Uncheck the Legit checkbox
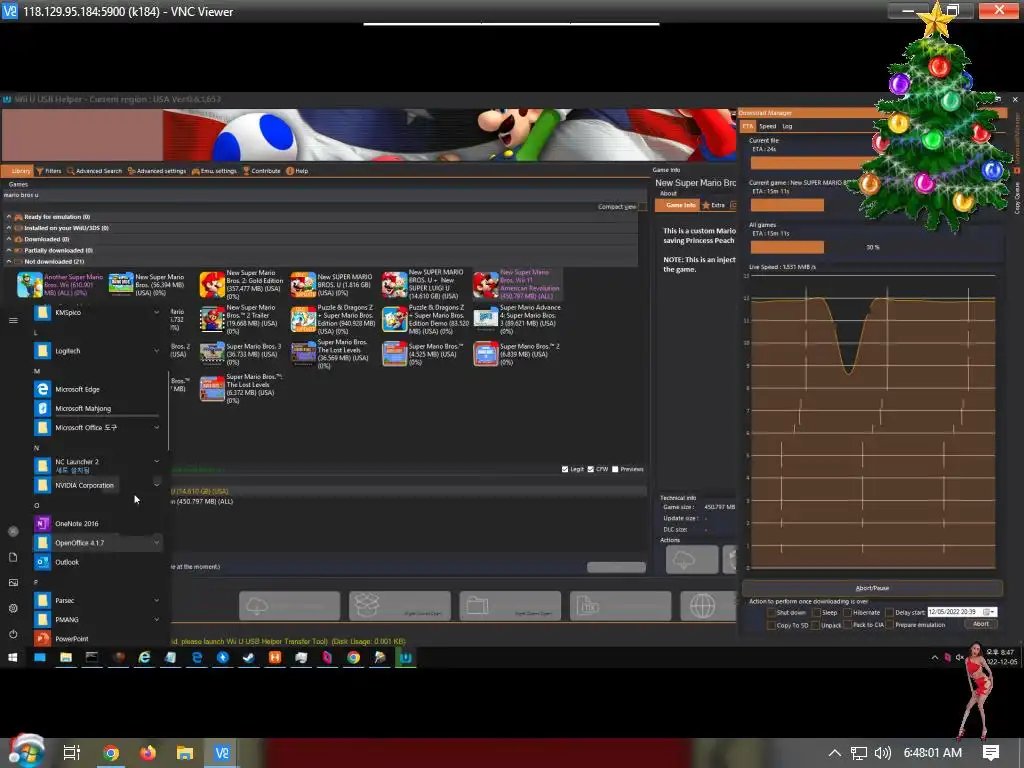1024x768 pixels. coord(565,470)
